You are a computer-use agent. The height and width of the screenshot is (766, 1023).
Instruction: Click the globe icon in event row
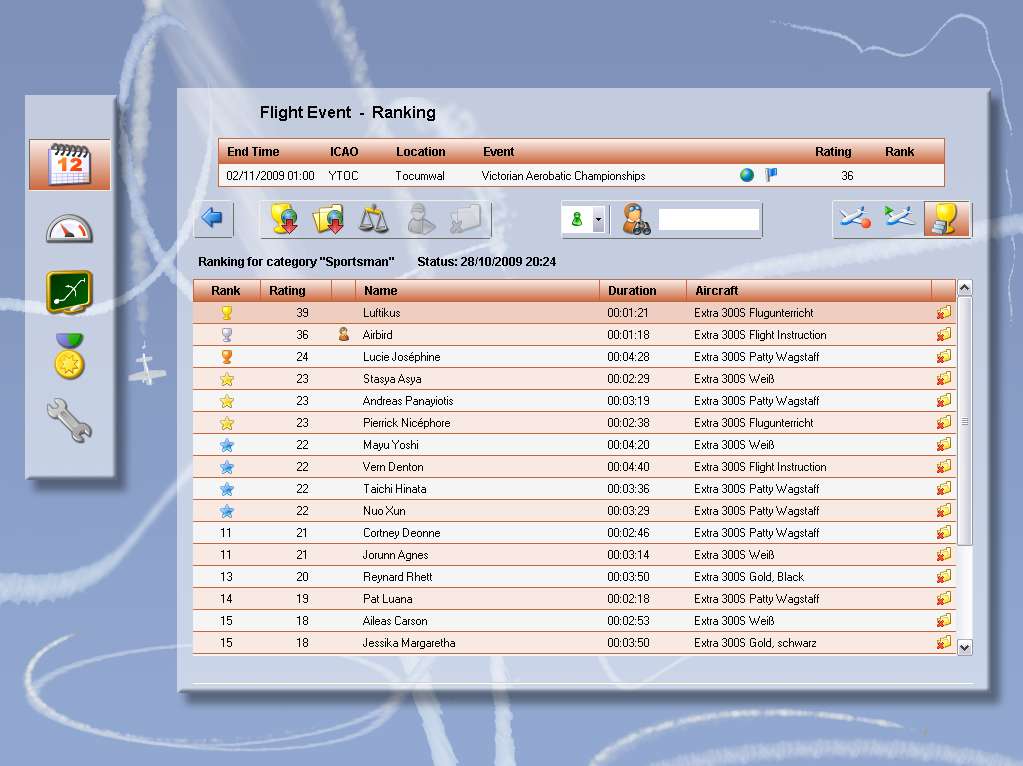pos(747,176)
